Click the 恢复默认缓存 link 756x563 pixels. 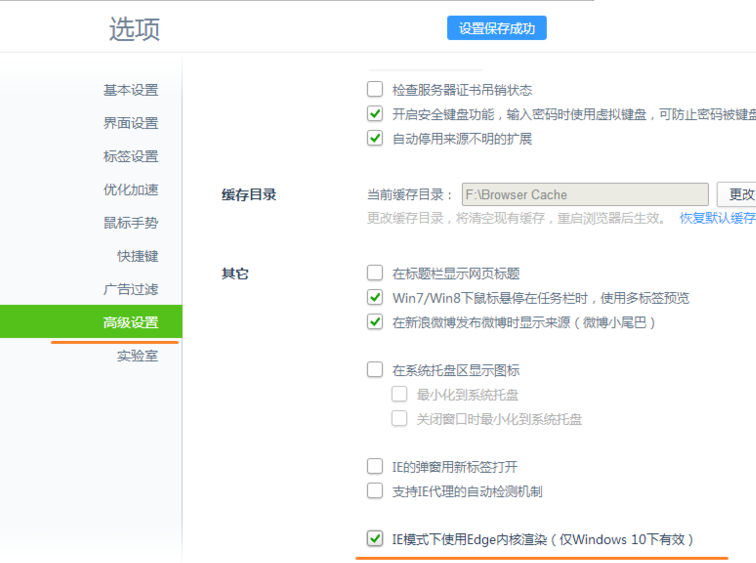click(x=717, y=217)
